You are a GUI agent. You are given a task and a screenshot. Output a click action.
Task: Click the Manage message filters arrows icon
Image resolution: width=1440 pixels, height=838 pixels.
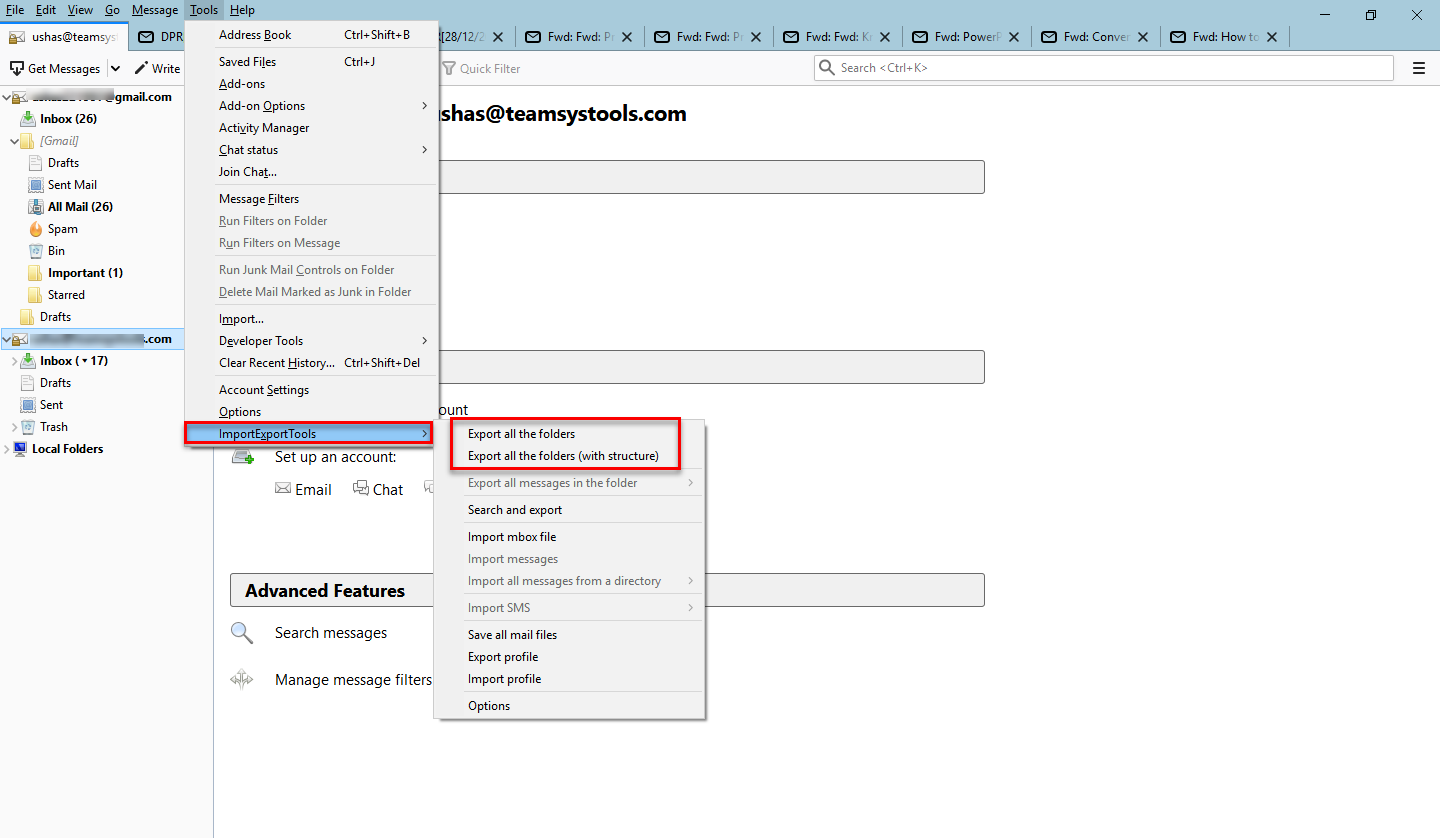[241, 680]
